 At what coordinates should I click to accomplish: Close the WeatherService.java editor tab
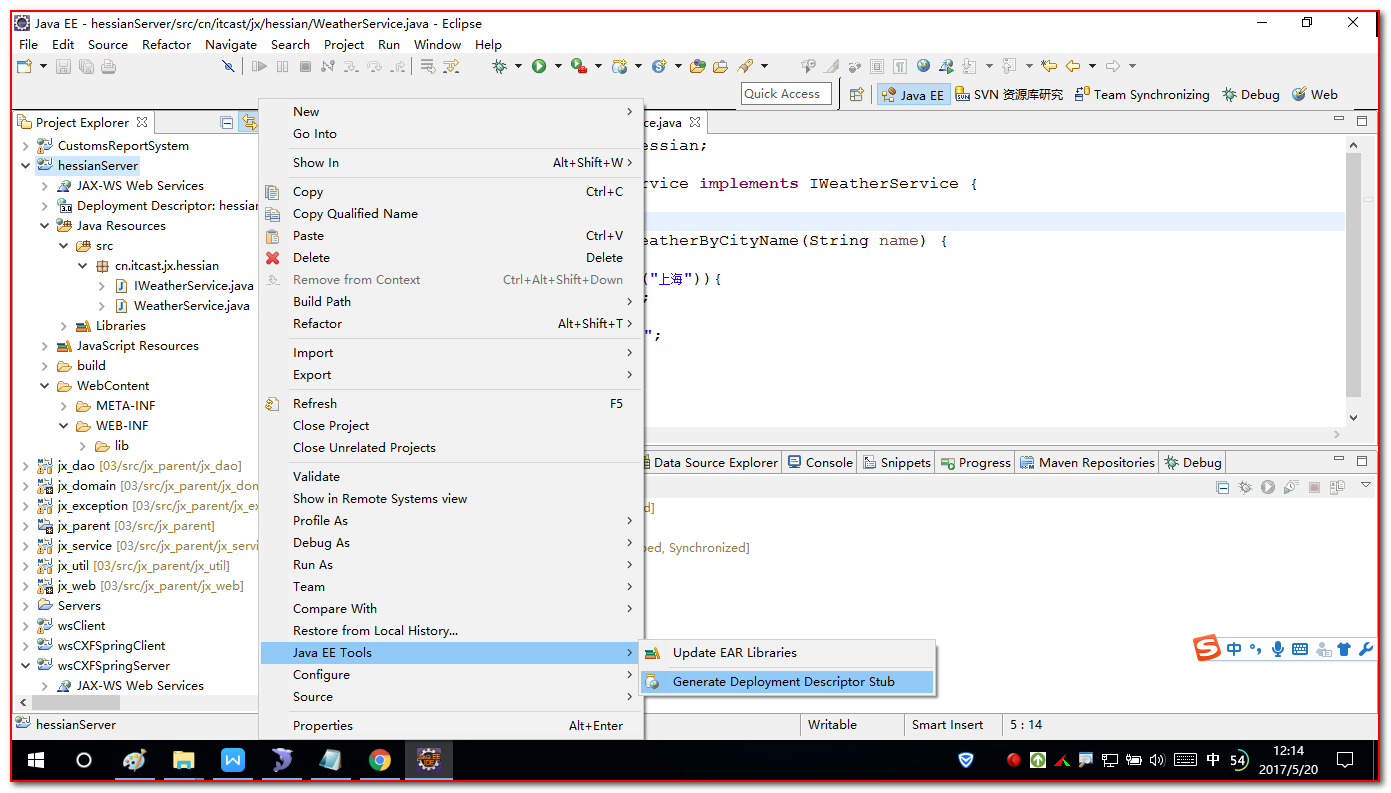(x=695, y=122)
